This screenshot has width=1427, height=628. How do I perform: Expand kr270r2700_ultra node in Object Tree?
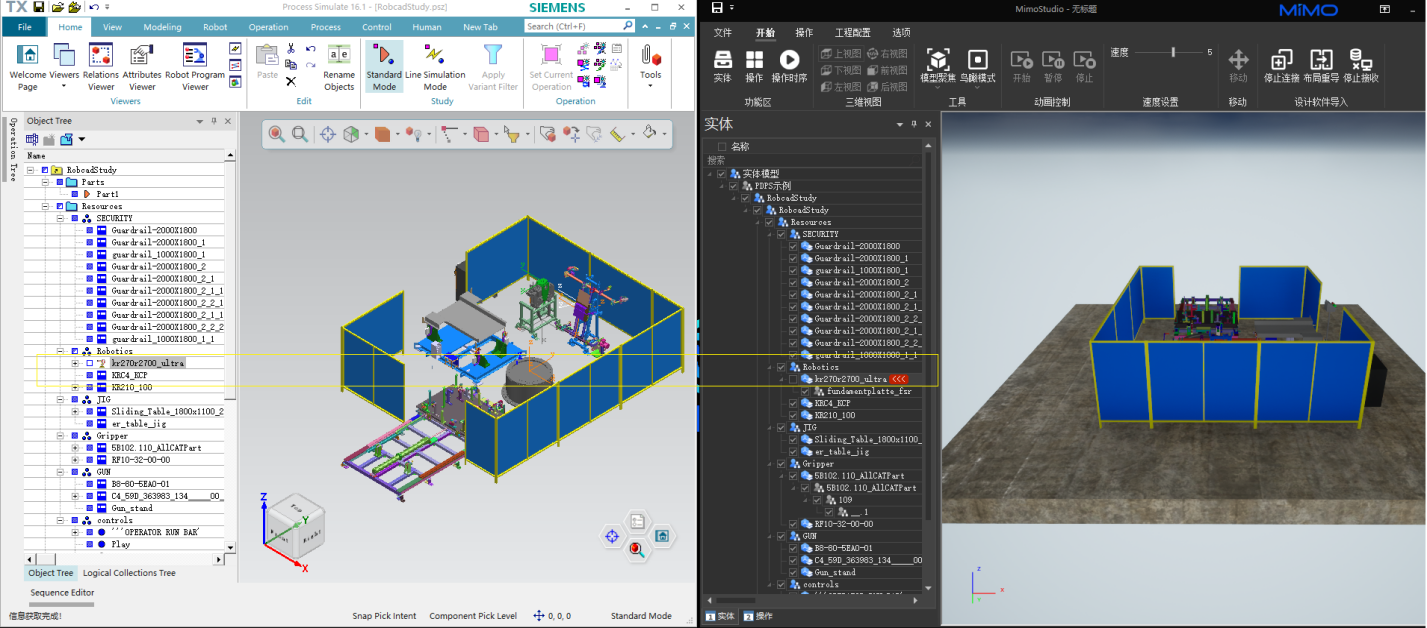75,363
